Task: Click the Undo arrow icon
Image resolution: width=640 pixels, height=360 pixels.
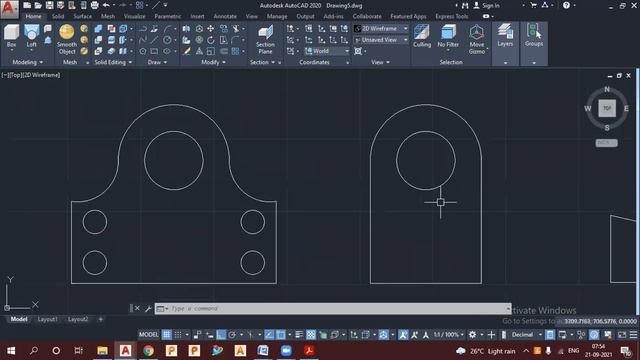Action: (106, 5)
